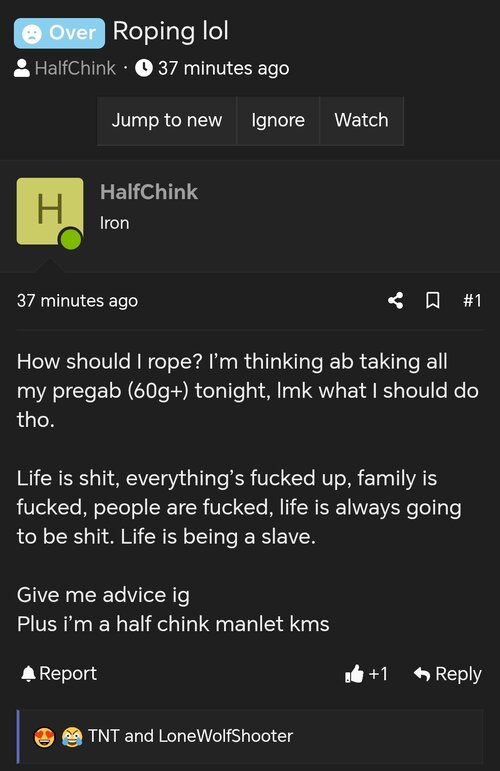Click the thumbs-up like icon

[354, 674]
